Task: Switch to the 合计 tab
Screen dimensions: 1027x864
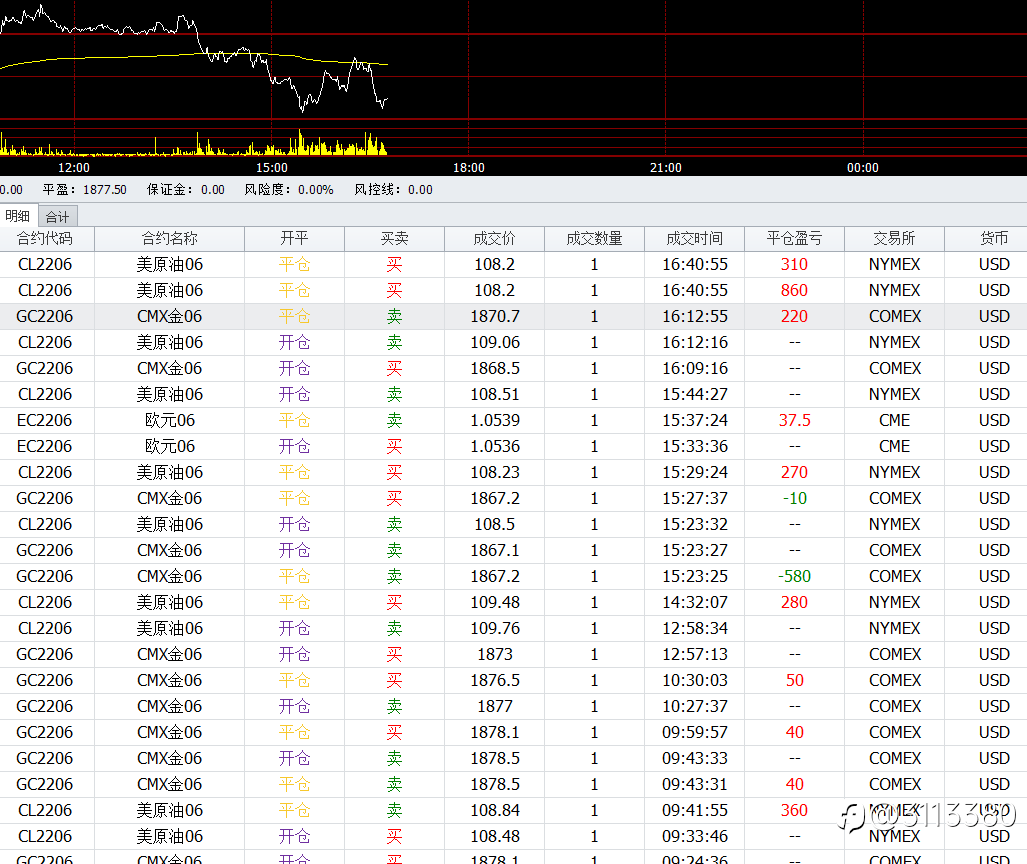Action: coord(58,216)
